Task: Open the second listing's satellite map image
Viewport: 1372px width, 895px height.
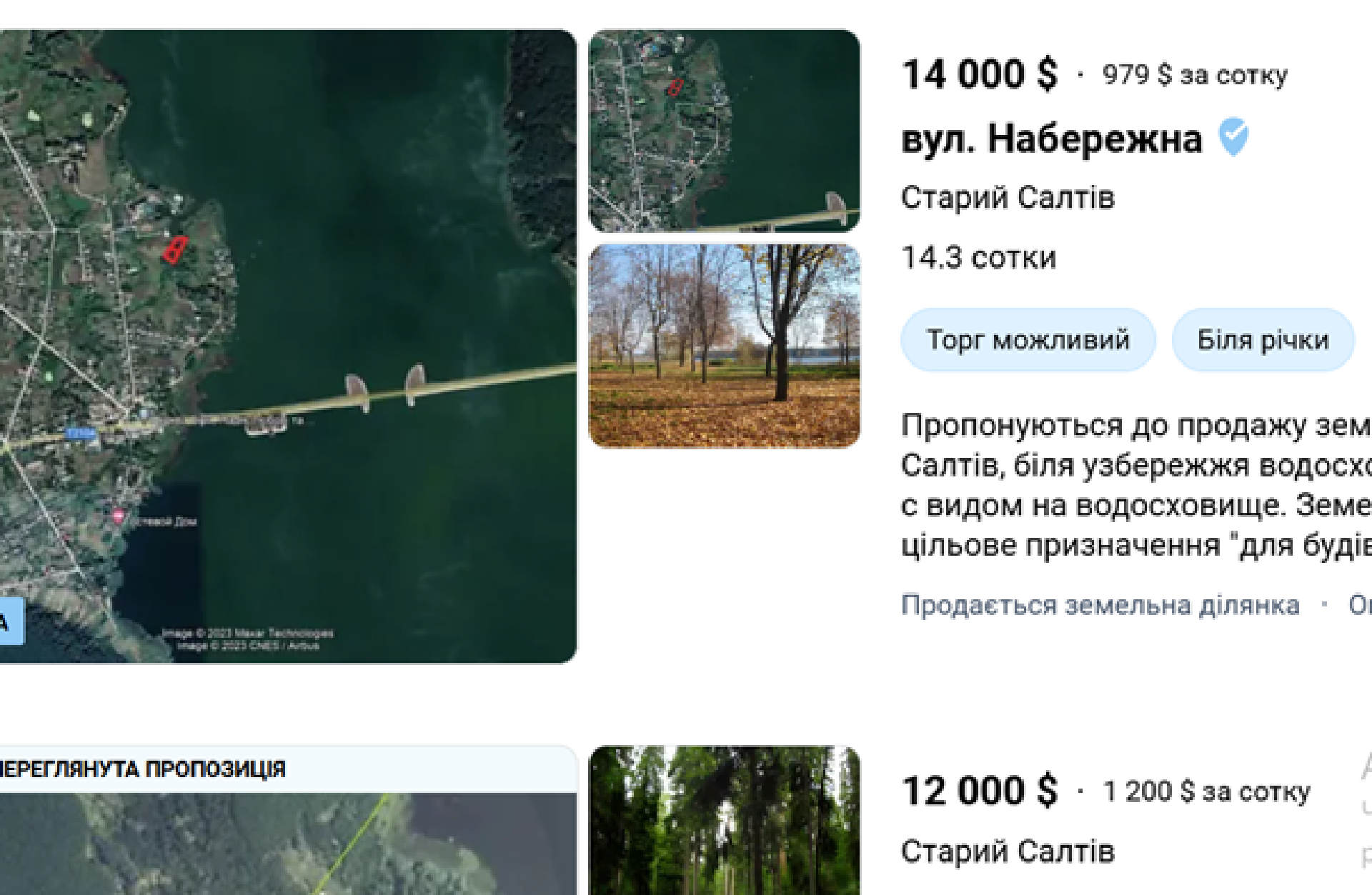Action: 287,844
